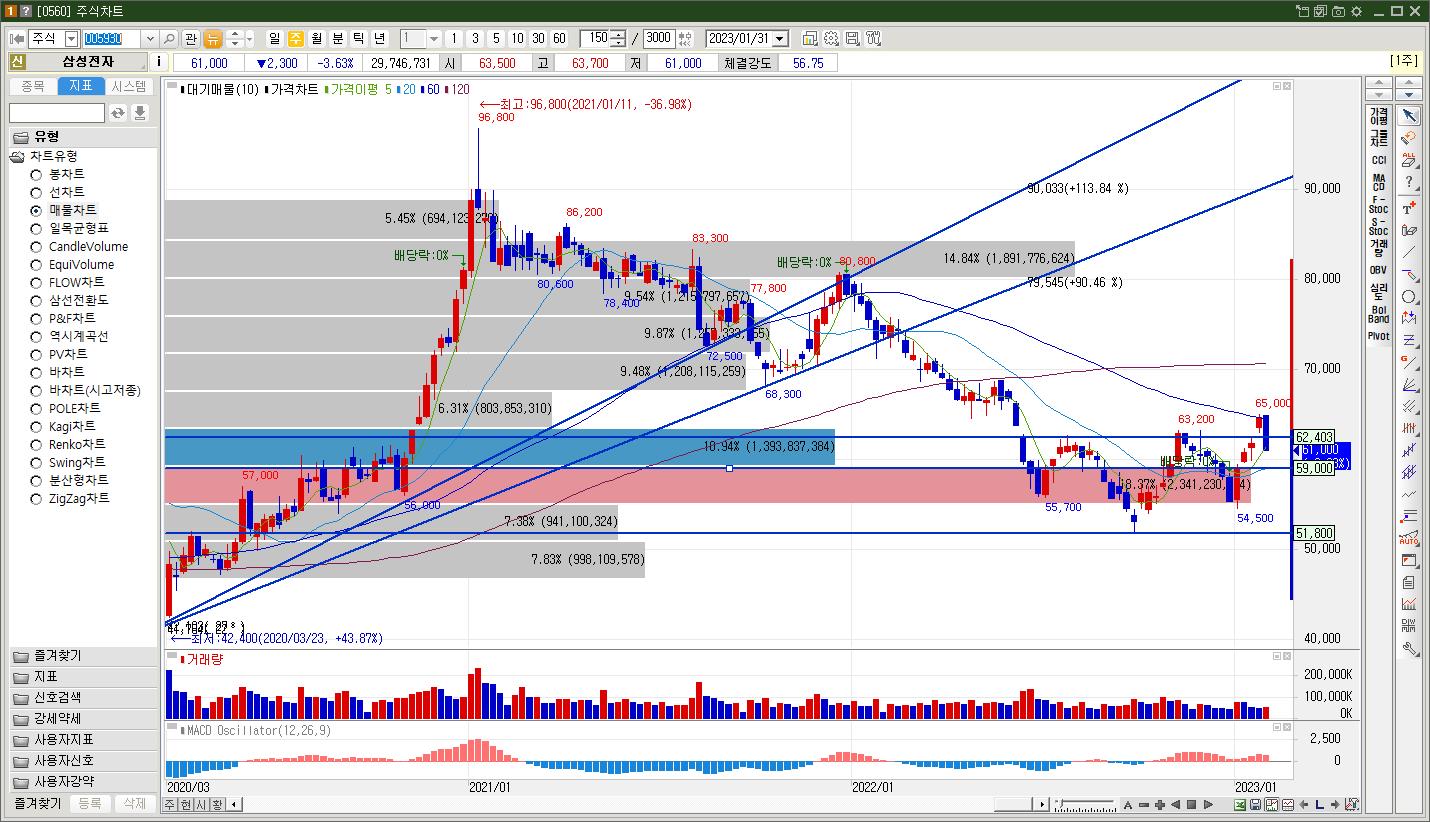Image resolution: width=1430 pixels, height=822 pixels.
Task: Expand the 신호검색 folder section
Action: (82, 698)
